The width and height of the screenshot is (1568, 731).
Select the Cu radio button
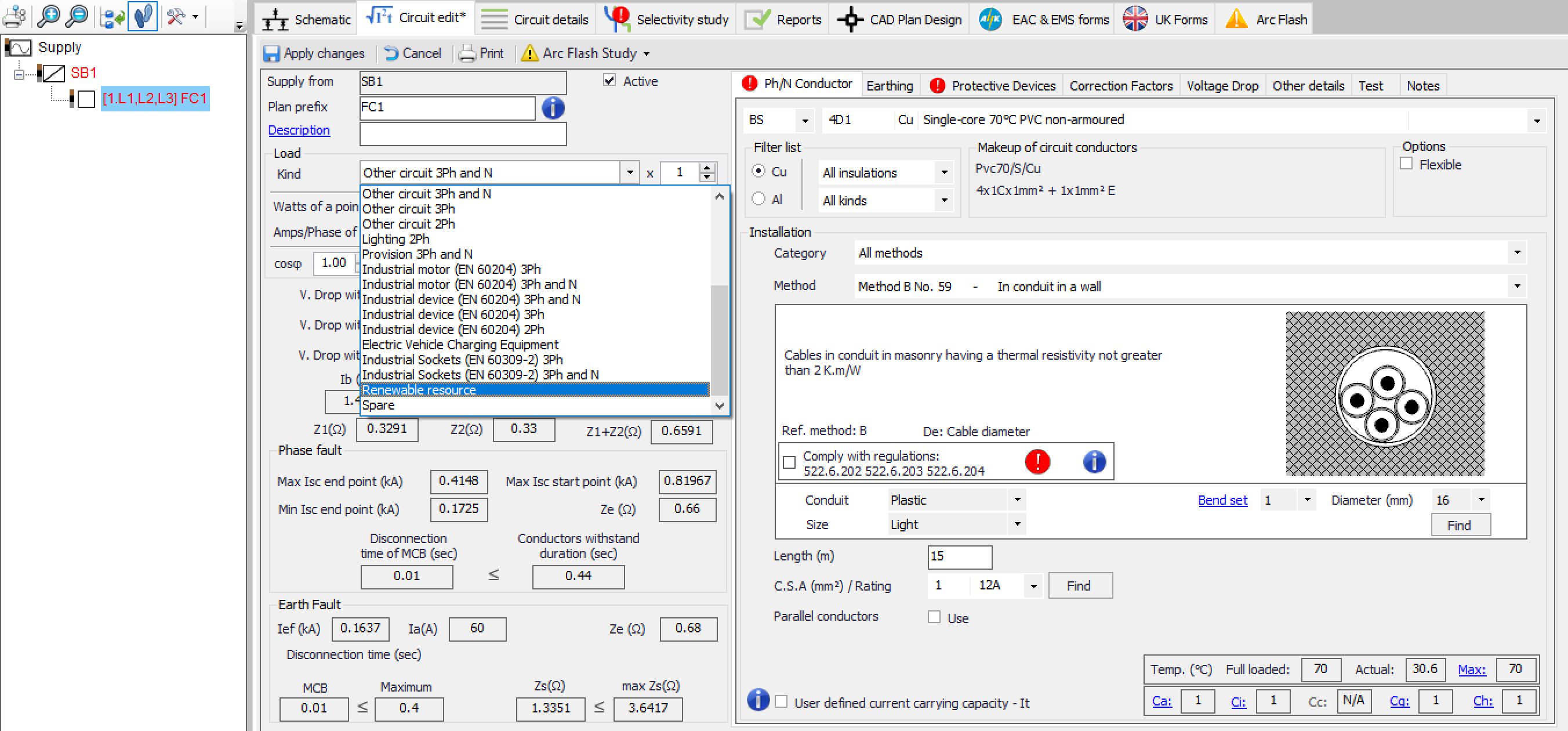pyautogui.click(x=758, y=171)
